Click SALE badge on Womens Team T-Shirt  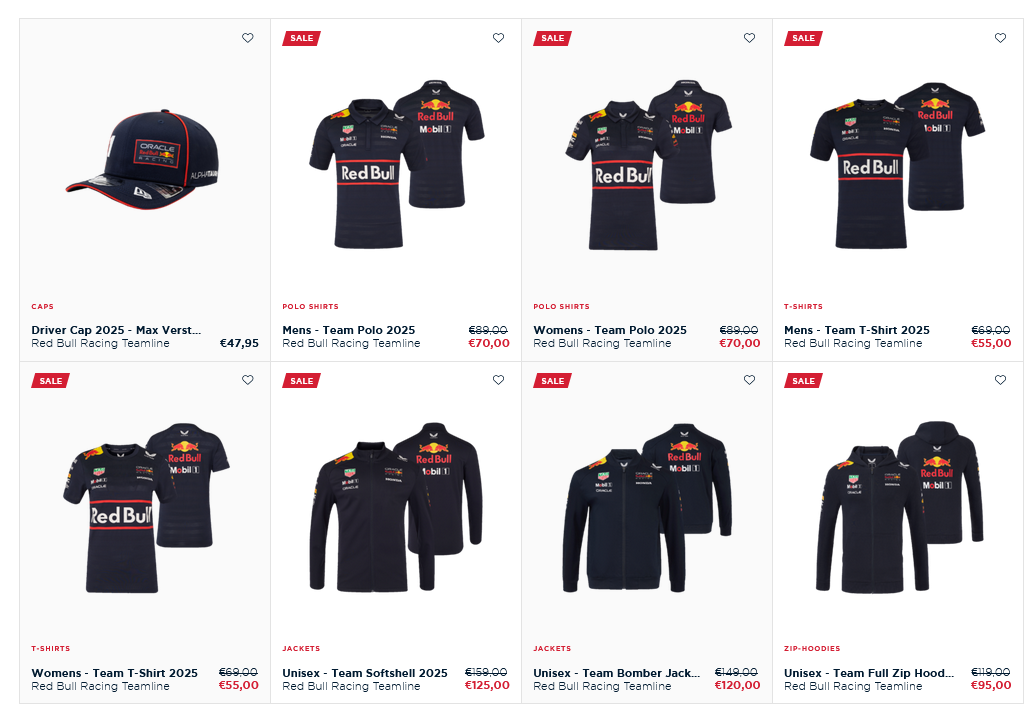(51, 381)
